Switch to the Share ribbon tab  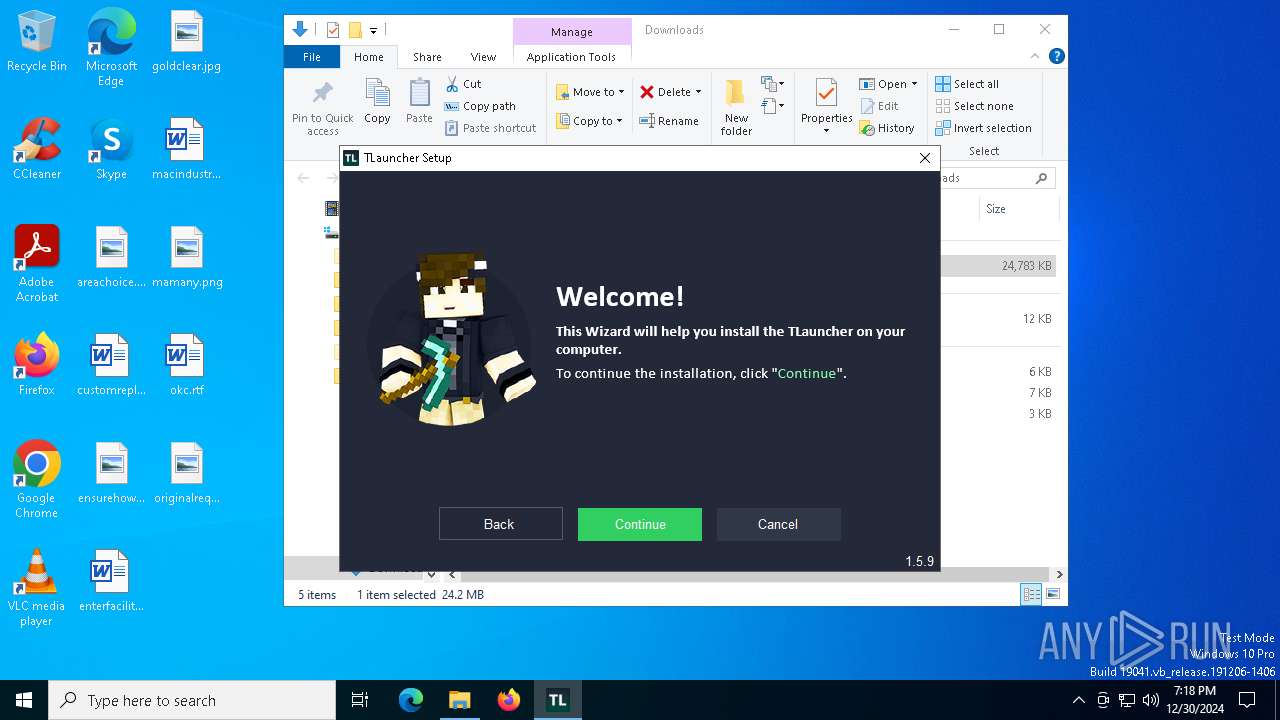427,57
